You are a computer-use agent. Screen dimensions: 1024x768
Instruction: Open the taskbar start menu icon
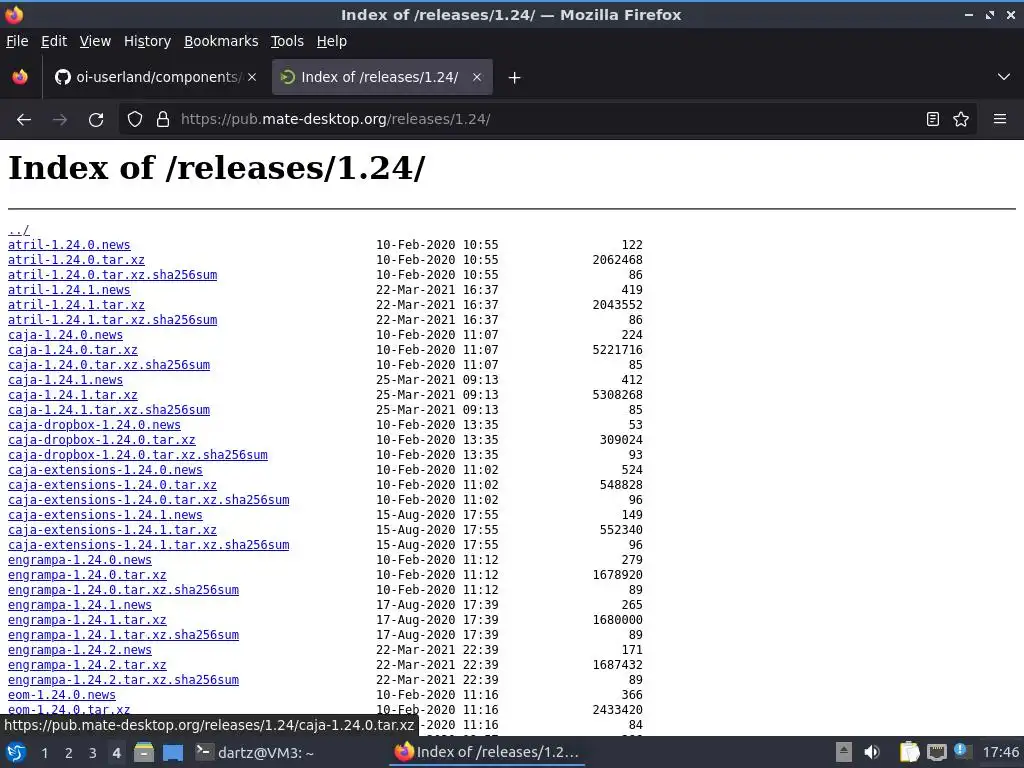16,753
